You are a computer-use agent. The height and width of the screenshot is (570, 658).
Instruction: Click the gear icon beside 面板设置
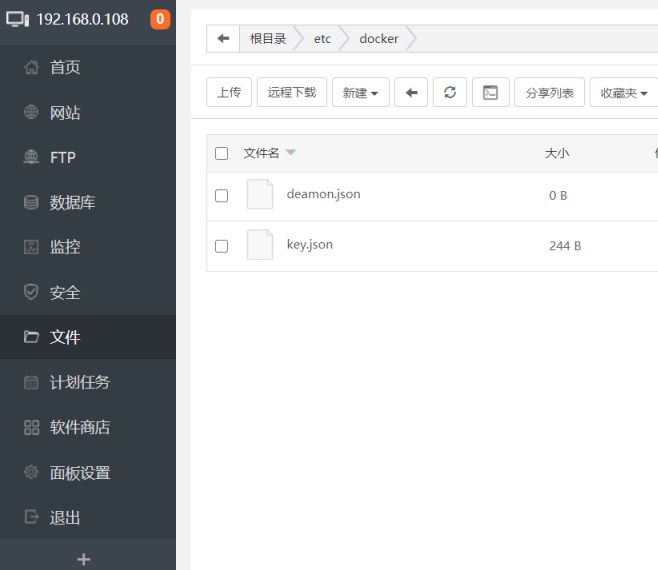(31, 472)
